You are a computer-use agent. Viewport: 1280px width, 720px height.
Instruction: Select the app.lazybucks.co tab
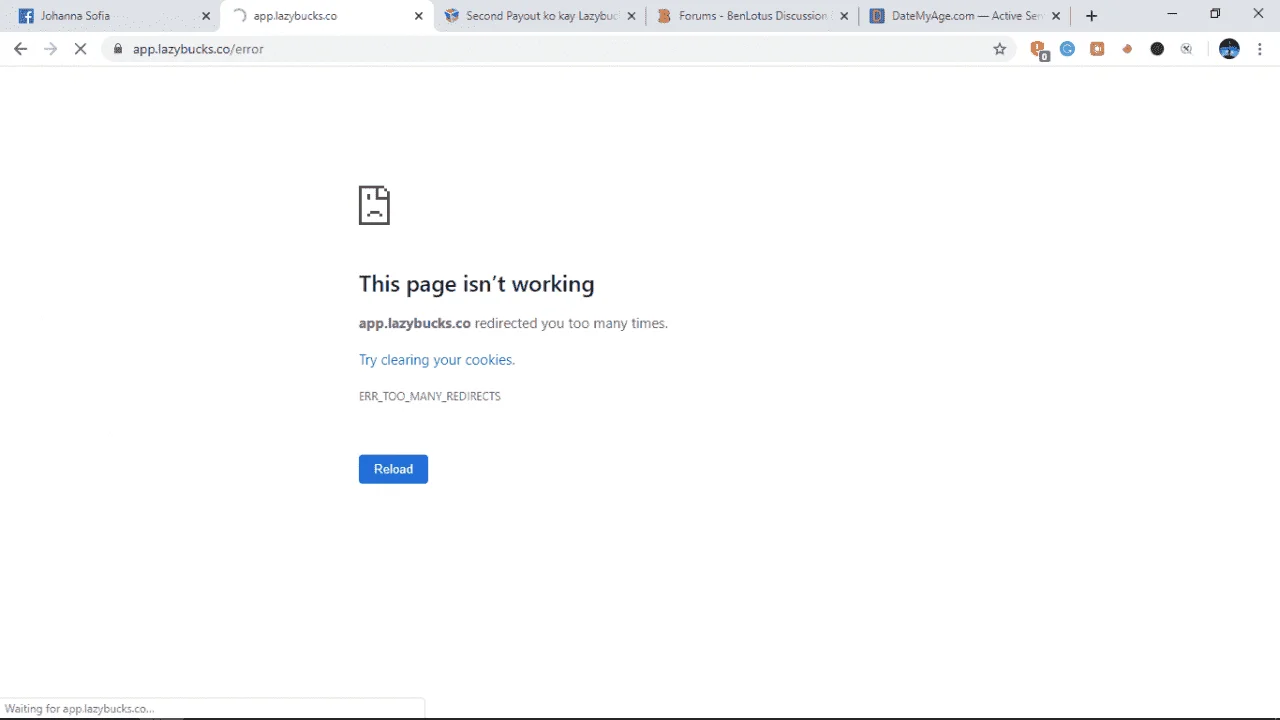[327, 16]
